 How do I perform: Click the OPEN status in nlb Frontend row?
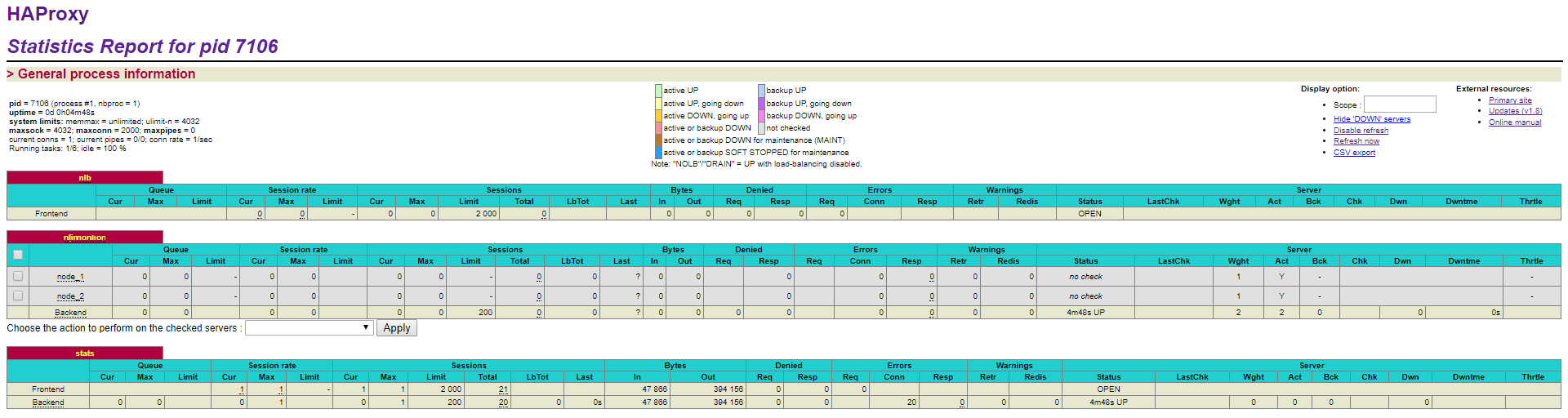(1089, 214)
